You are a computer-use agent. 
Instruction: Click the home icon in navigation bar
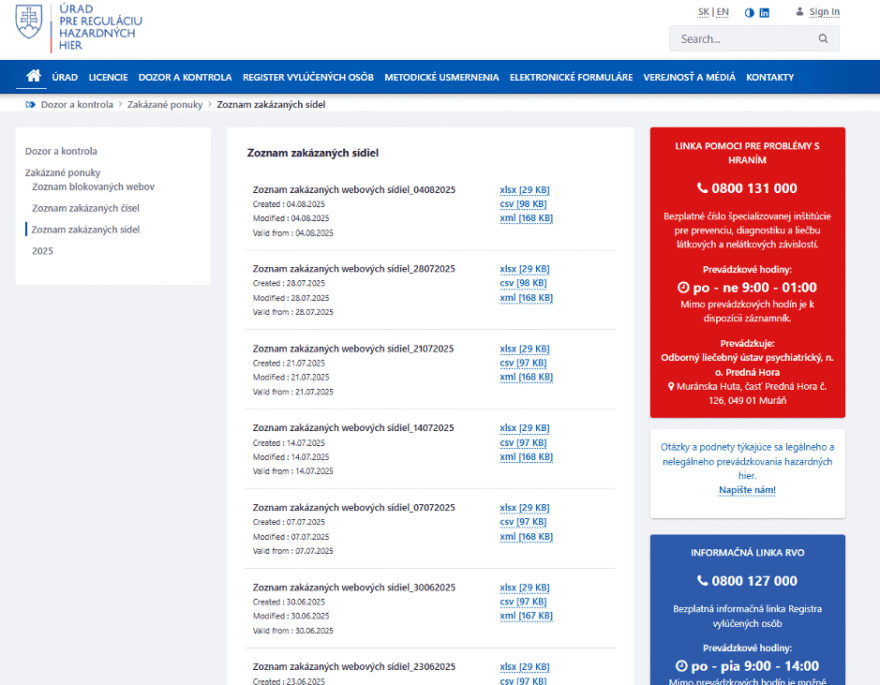[x=33, y=76]
